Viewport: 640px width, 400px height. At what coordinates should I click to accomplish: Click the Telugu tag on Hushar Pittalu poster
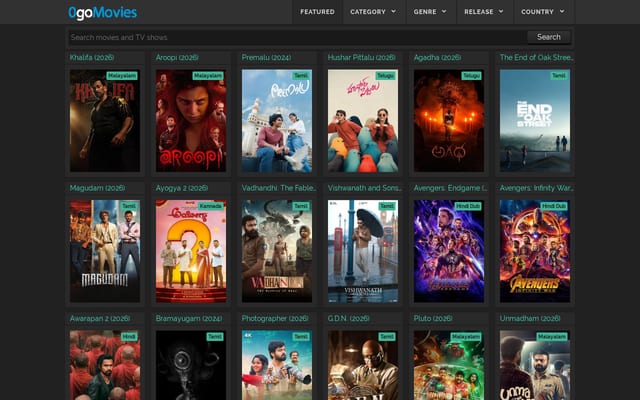point(385,76)
